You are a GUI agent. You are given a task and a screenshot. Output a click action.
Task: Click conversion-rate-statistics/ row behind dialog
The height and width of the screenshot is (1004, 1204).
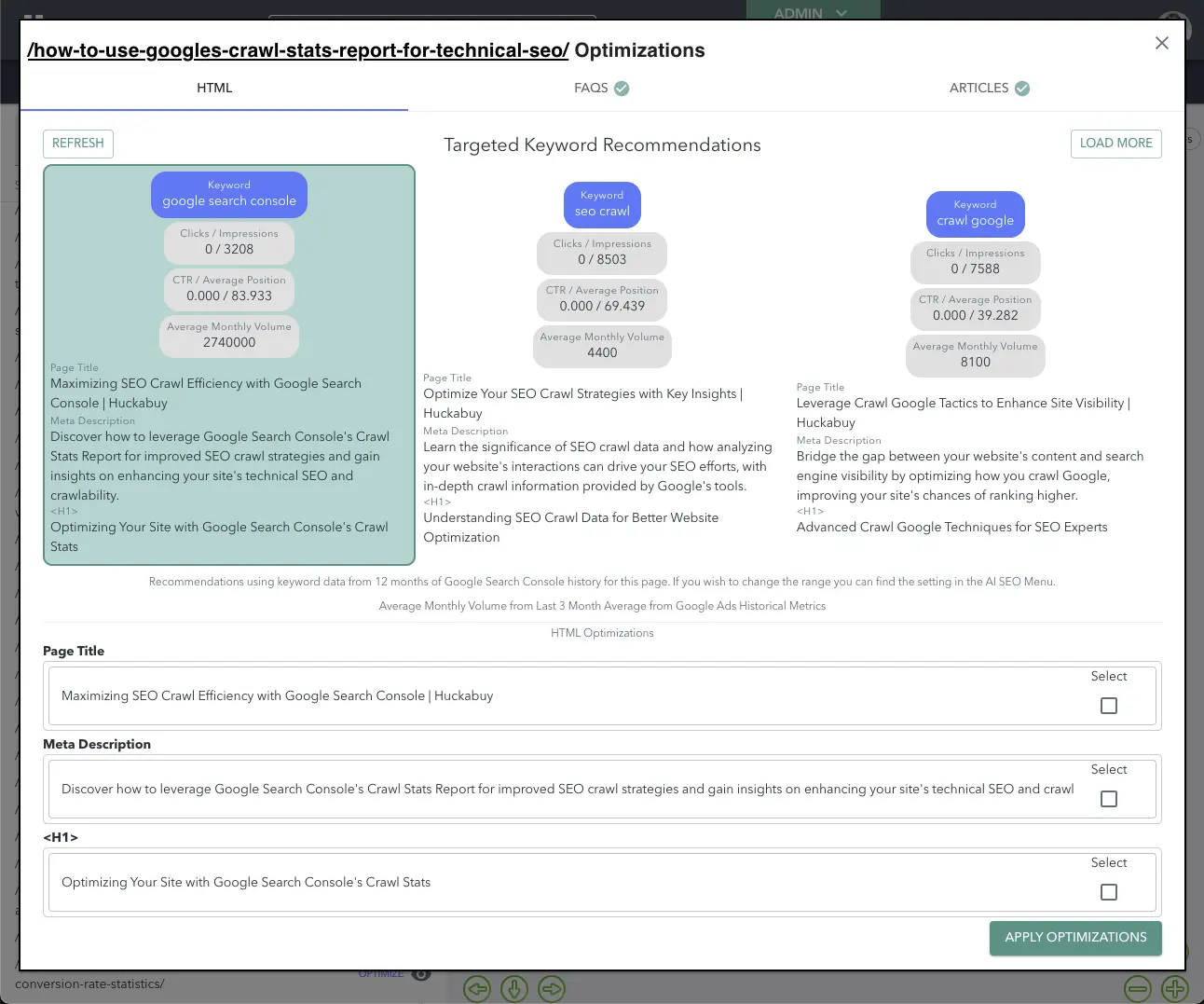[x=89, y=984]
